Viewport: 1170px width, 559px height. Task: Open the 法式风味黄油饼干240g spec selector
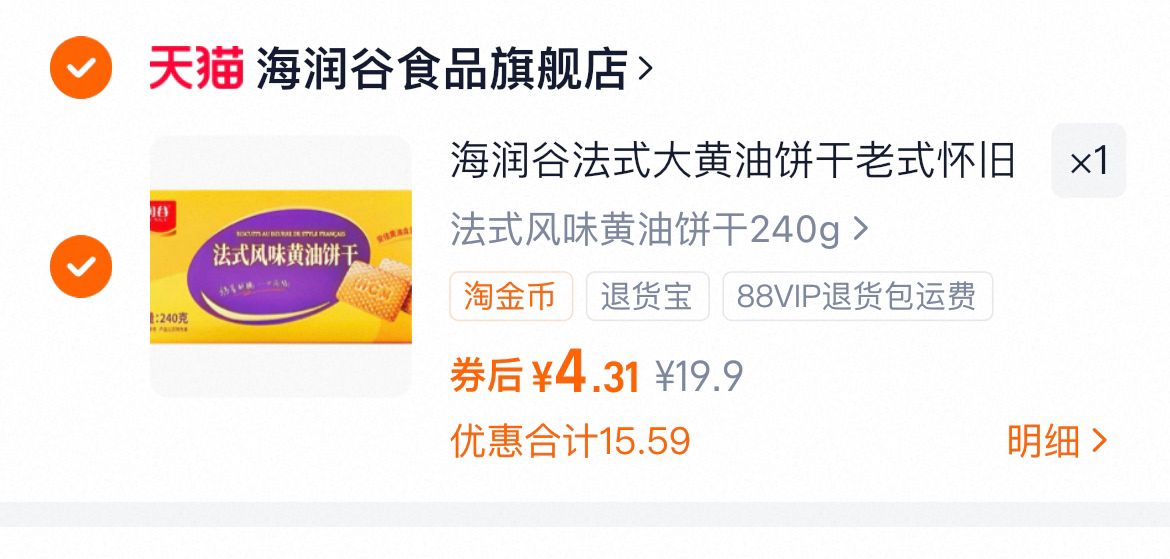click(x=659, y=230)
